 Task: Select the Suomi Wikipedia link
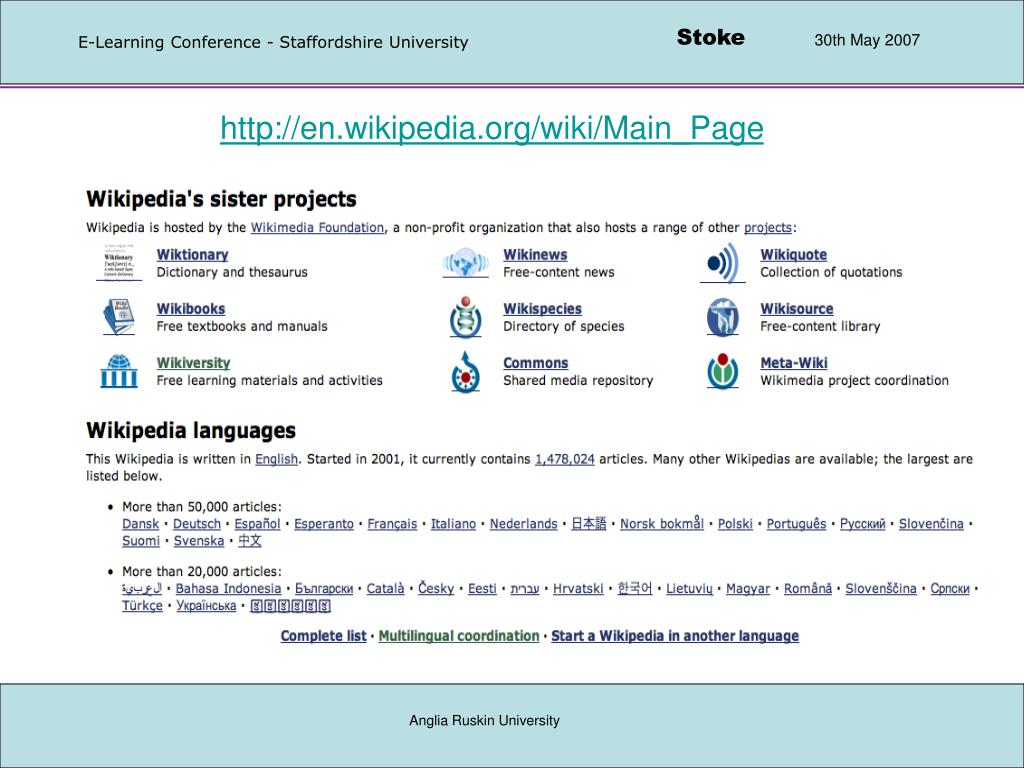tap(141, 541)
